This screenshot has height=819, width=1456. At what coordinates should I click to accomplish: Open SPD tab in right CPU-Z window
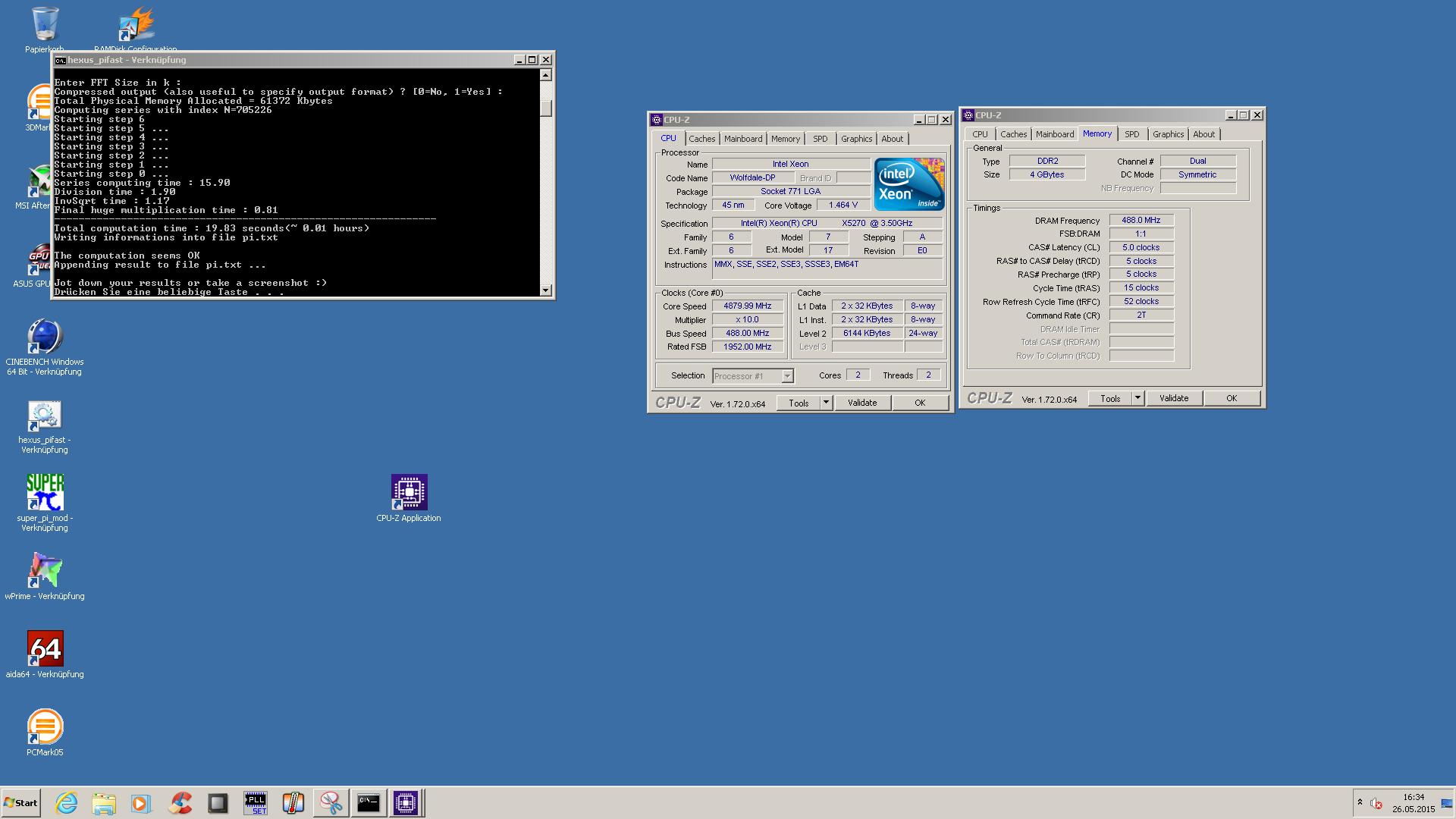tap(1132, 134)
